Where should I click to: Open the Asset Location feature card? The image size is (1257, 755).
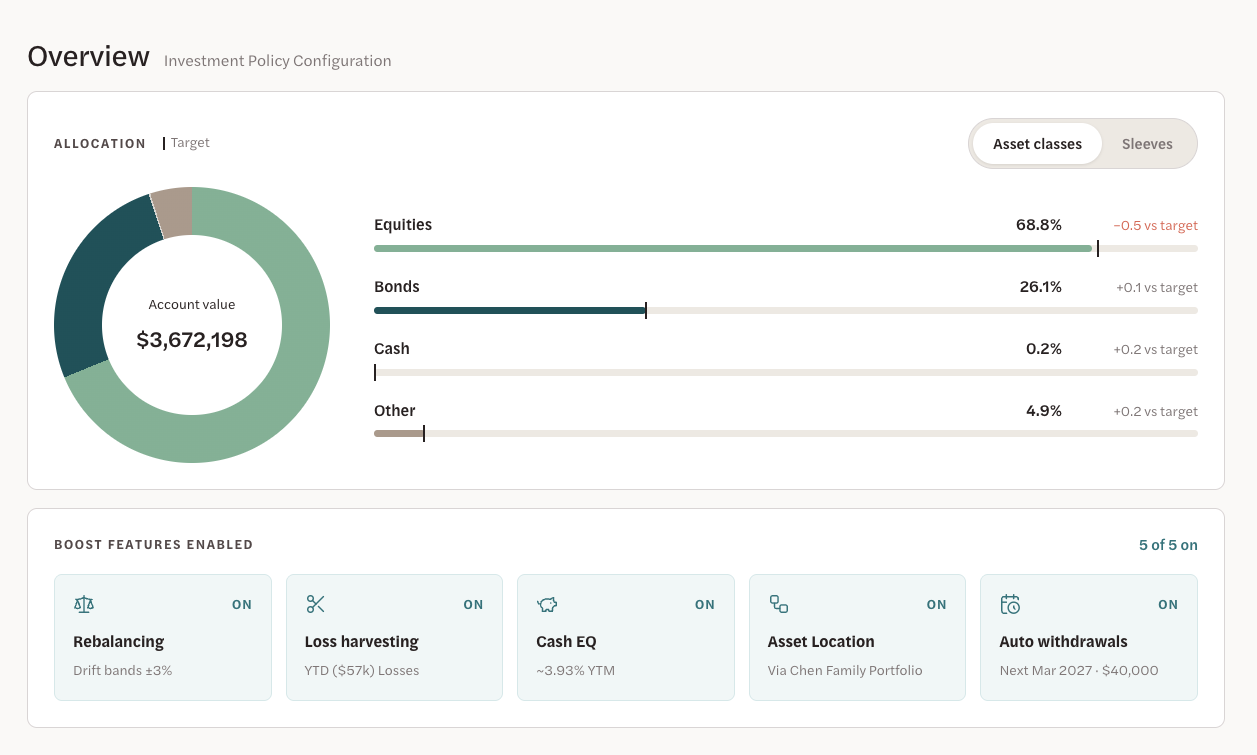click(x=857, y=637)
